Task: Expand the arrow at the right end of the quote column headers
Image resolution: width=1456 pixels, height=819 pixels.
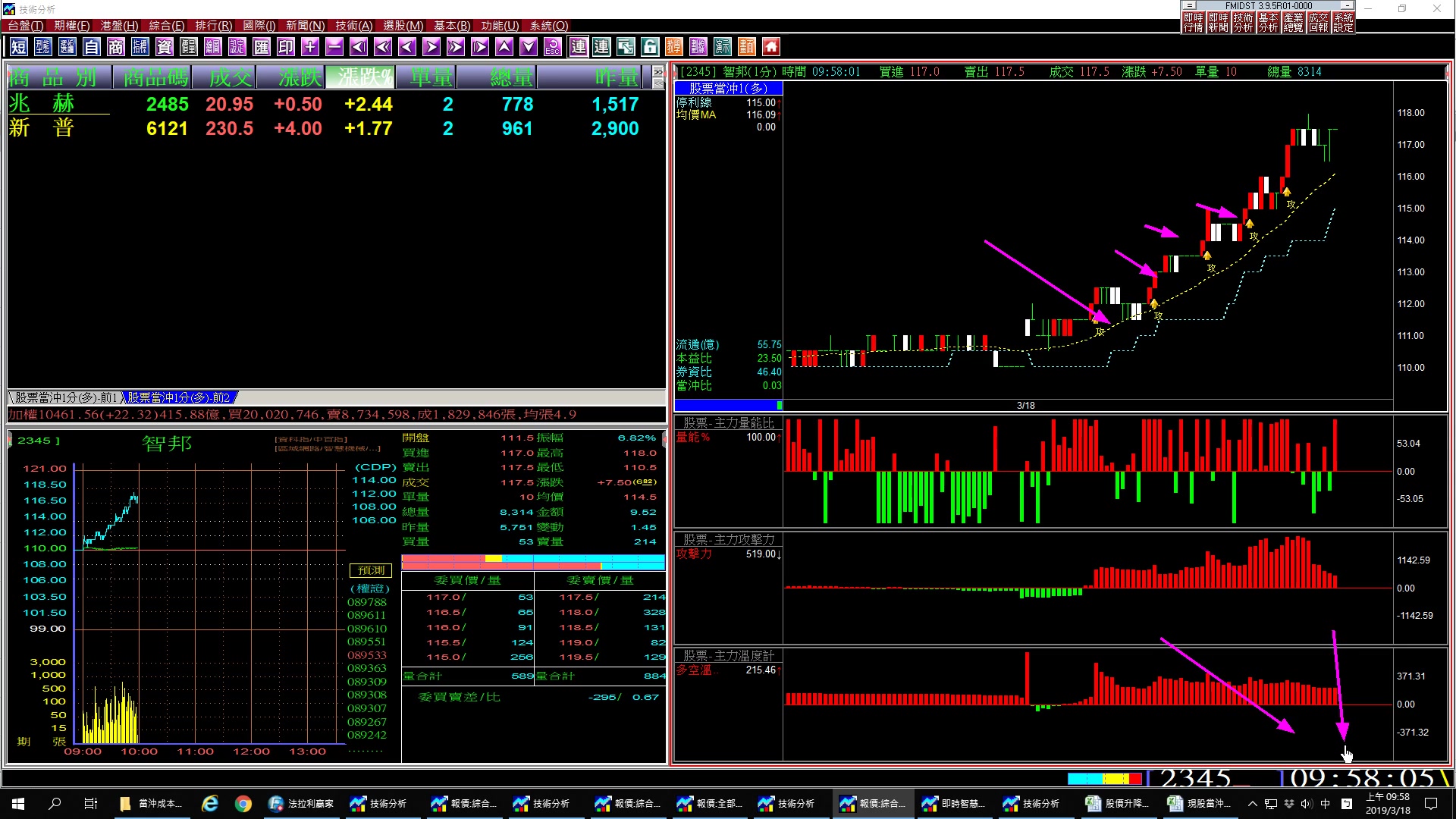Action: point(658,72)
